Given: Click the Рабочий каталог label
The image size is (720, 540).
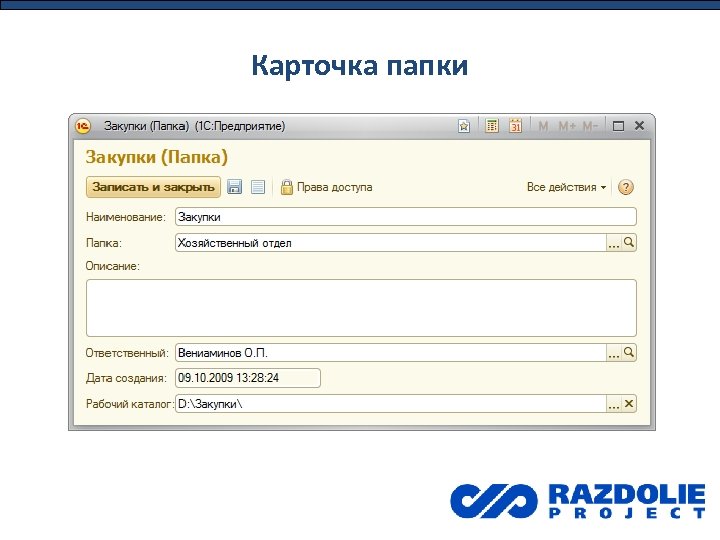Looking at the screenshot, I should 129,404.
